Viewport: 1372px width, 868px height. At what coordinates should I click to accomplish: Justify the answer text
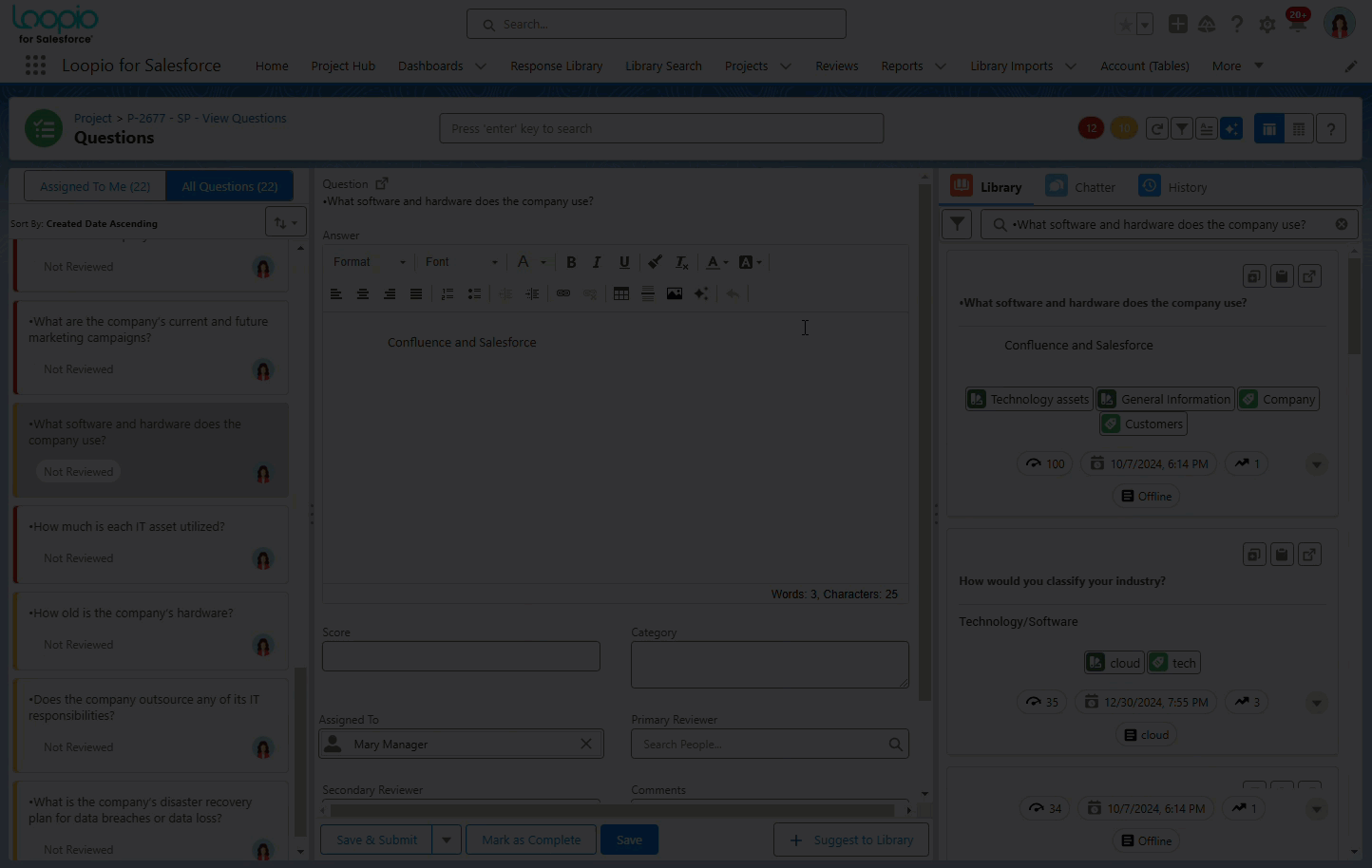416,293
